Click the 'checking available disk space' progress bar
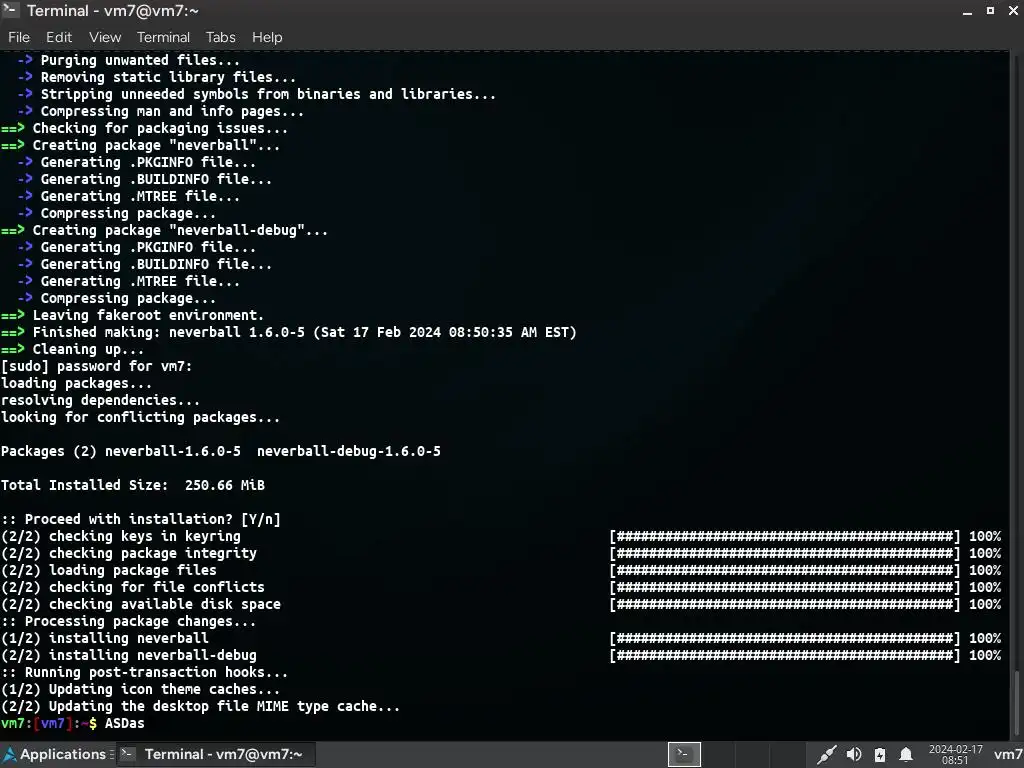Image resolution: width=1024 pixels, height=768 pixels. coord(785,604)
